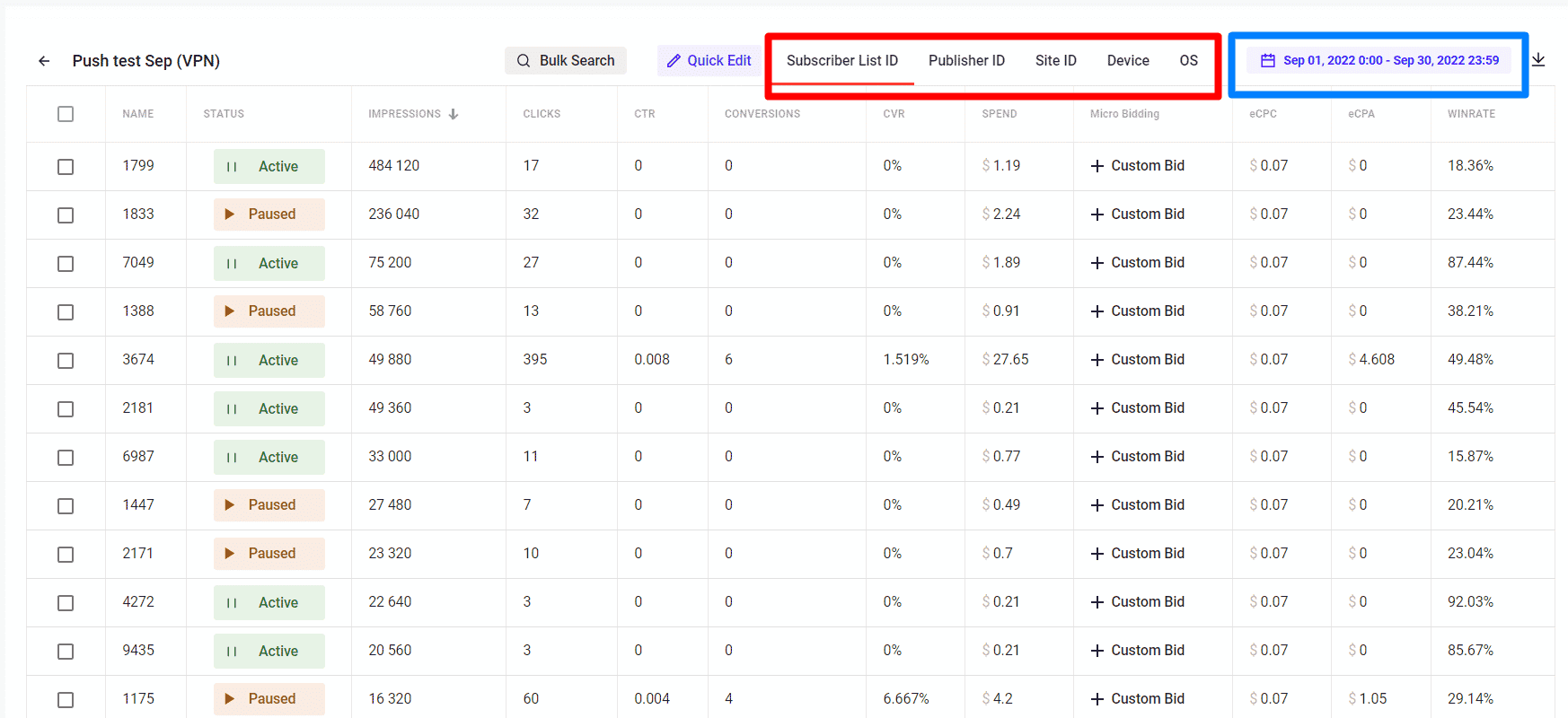Check the box for row 1833
The width and height of the screenshot is (1568, 718).
click(x=66, y=215)
